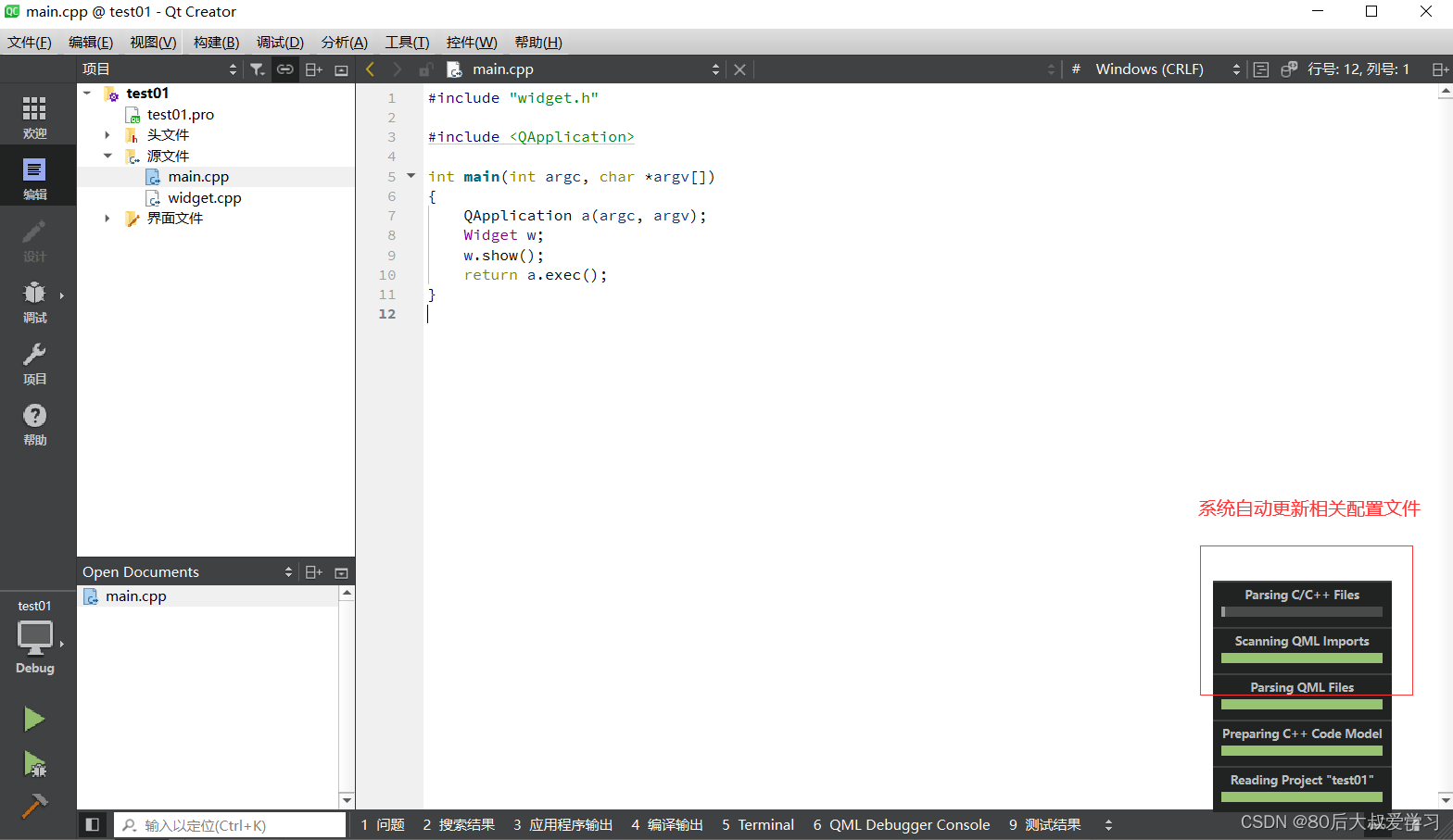
Task: Click the line and column indicator
Action: pyautogui.click(x=1358, y=69)
